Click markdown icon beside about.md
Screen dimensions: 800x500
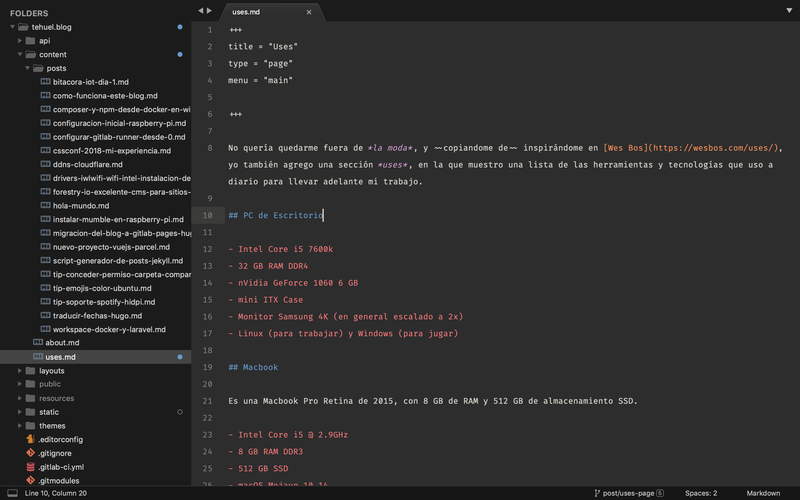click(x=38, y=342)
